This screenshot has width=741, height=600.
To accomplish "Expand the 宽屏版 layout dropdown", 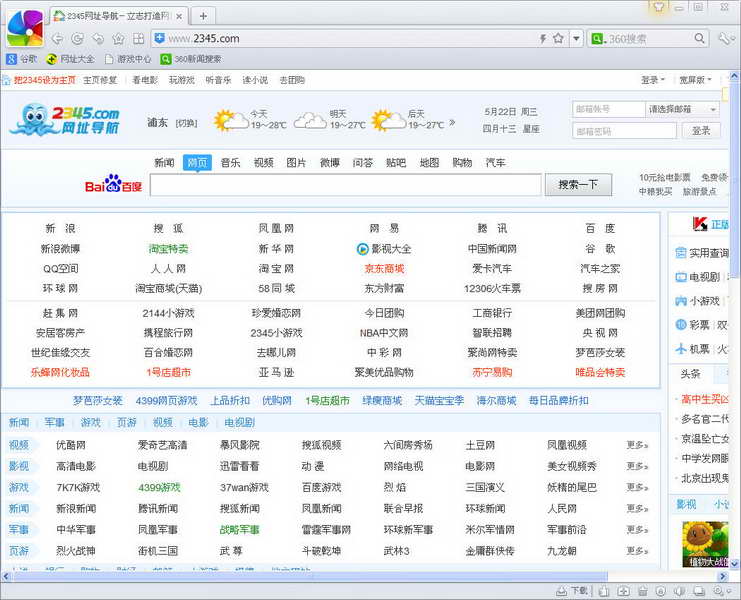I will (x=695, y=80).
